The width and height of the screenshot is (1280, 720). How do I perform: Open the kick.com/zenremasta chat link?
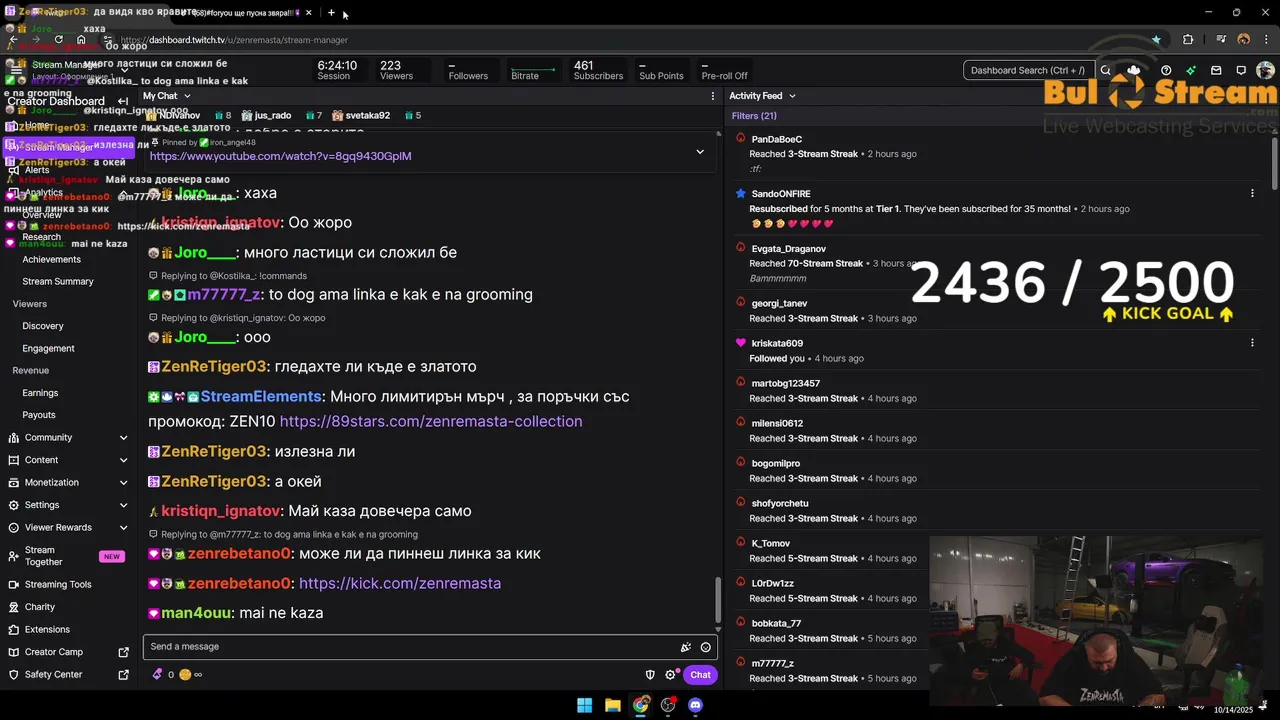pyautogui.click(x=400, y=584)
